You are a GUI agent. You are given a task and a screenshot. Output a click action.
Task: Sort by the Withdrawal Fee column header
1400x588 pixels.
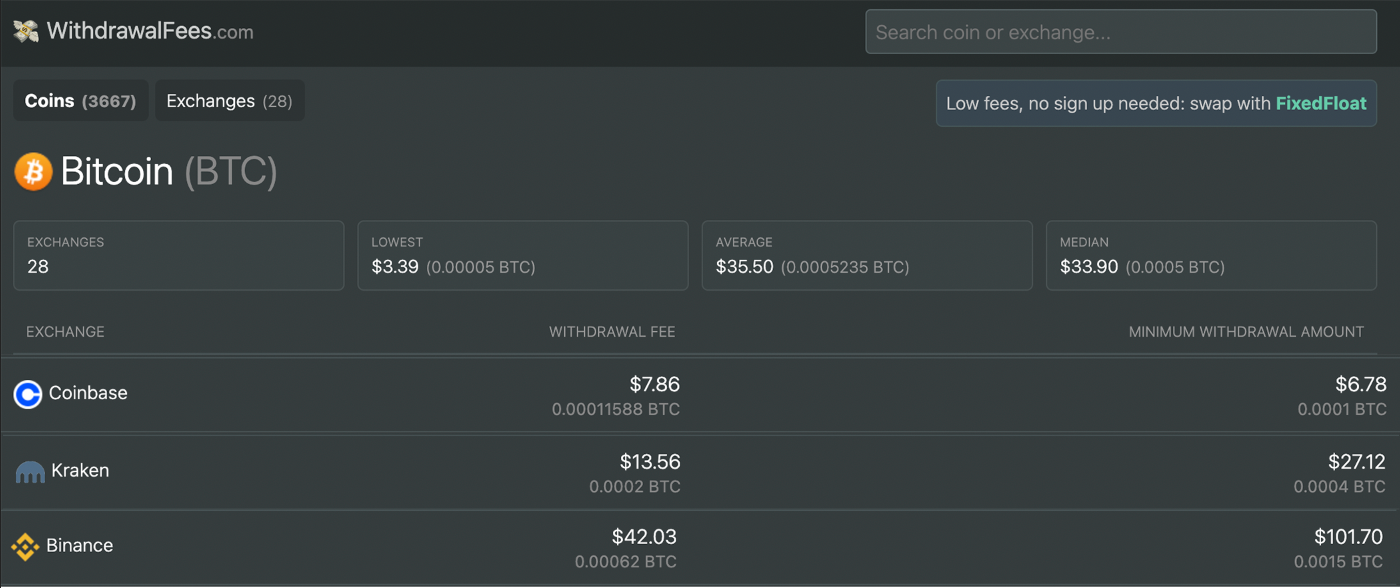click(x=612, y=332)
